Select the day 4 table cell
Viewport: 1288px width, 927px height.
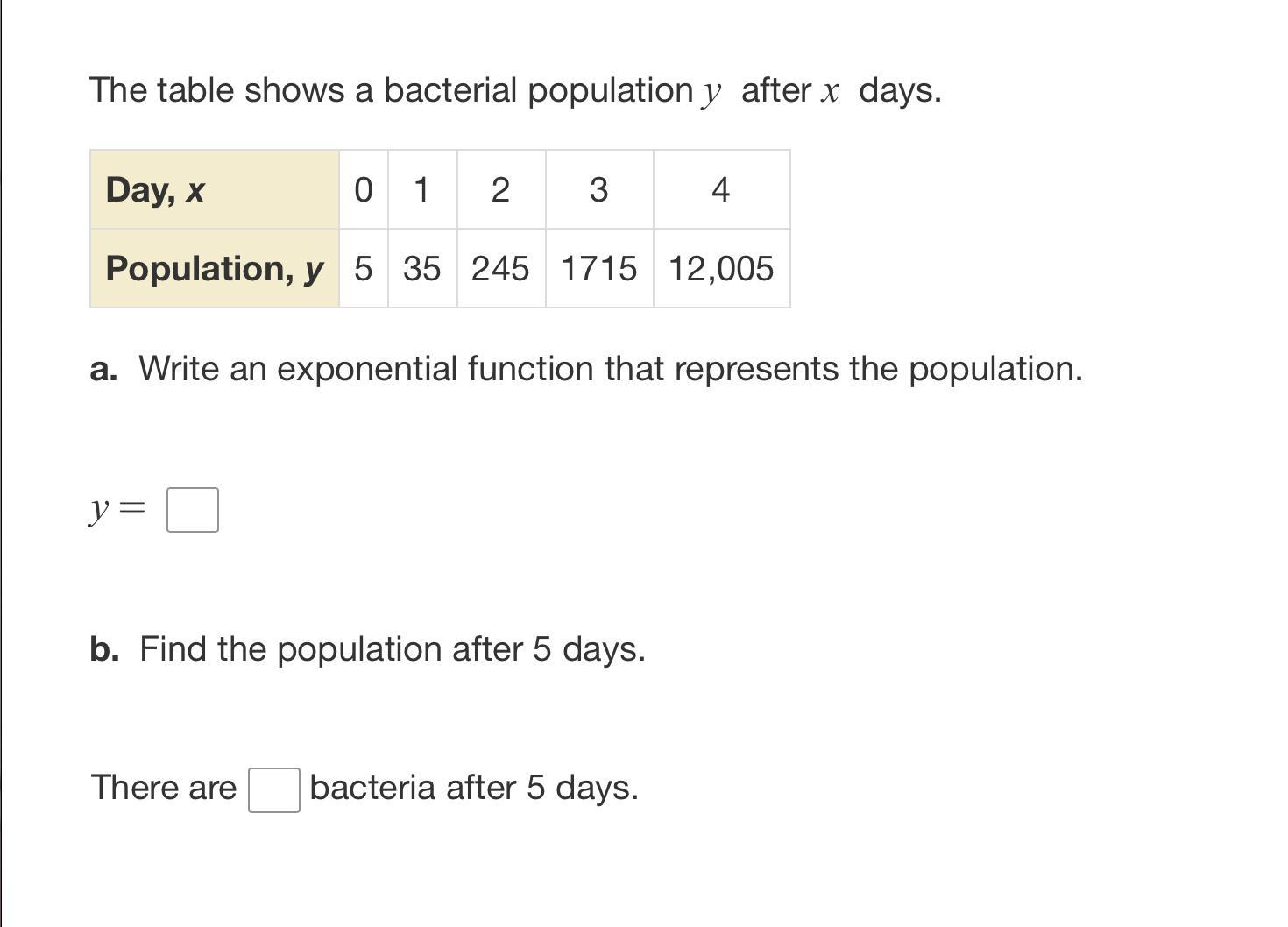tap(721, 190)
